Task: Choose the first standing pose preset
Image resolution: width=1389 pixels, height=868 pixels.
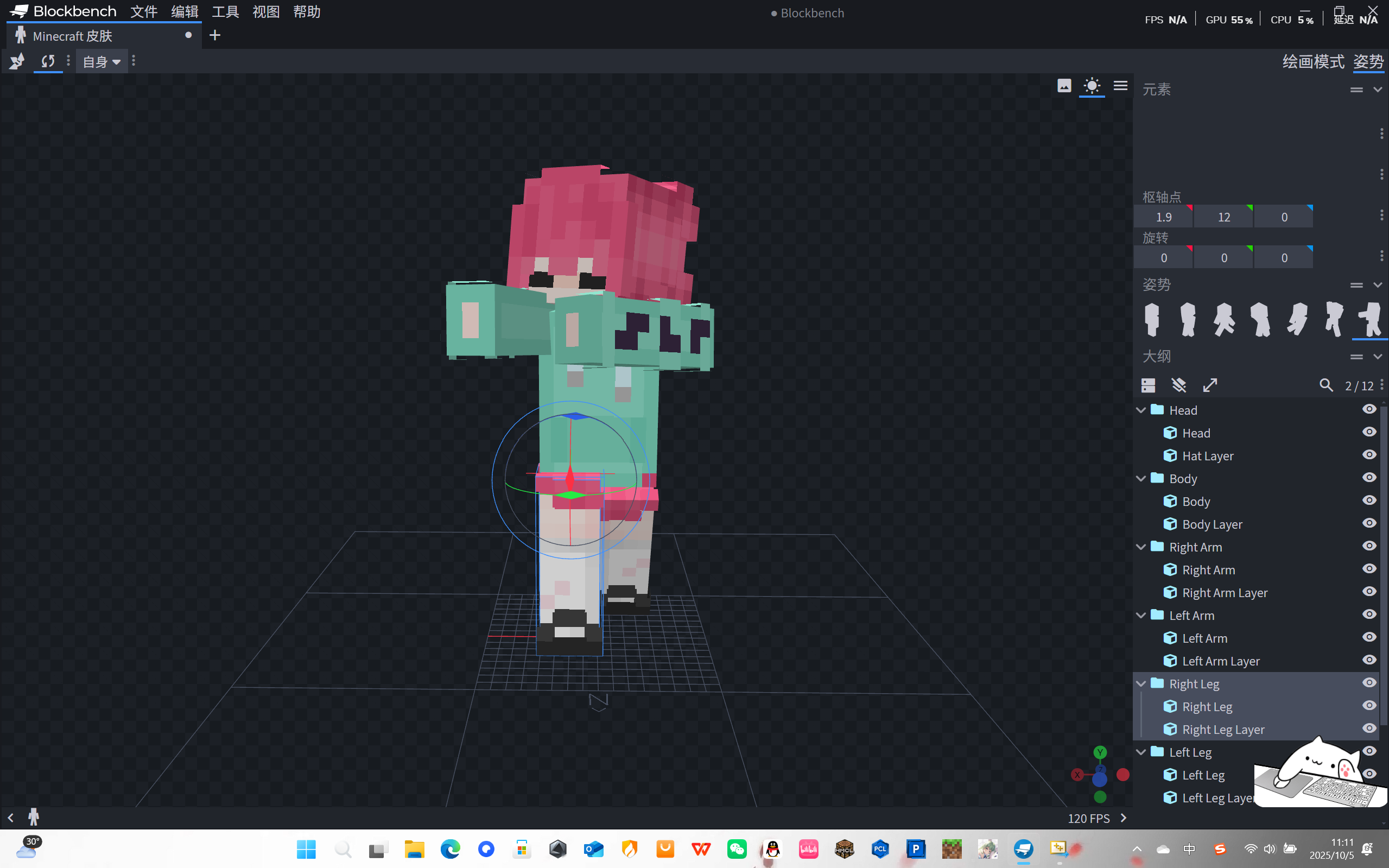Action: click(1152, 319)
